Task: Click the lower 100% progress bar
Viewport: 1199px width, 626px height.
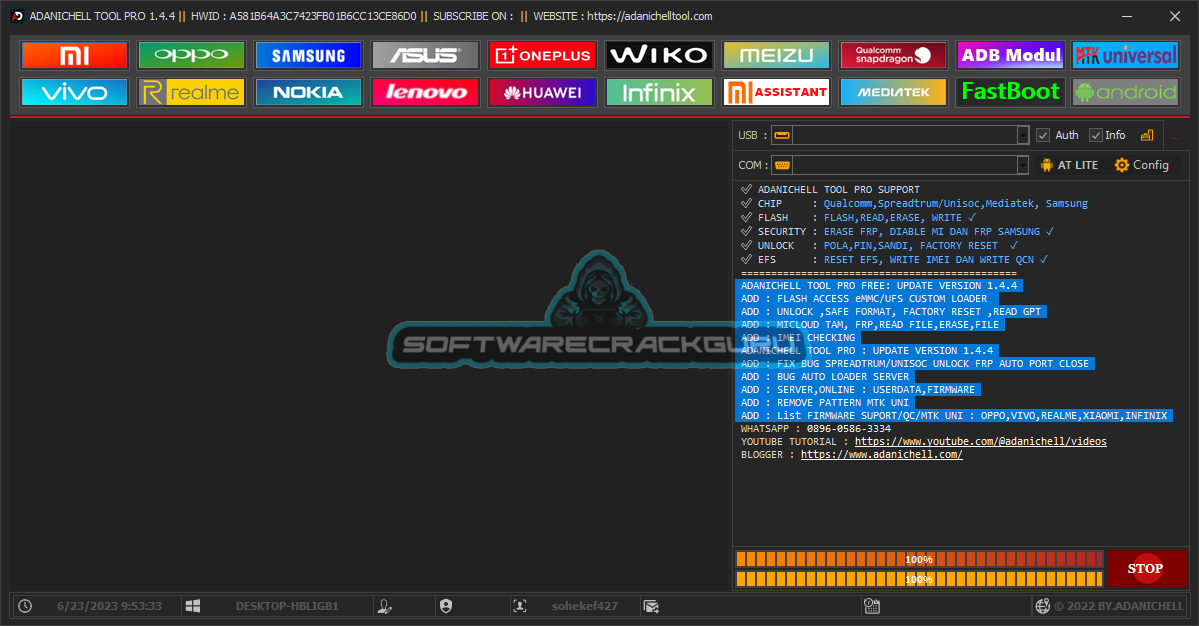Action: click(x=919, y=579)
